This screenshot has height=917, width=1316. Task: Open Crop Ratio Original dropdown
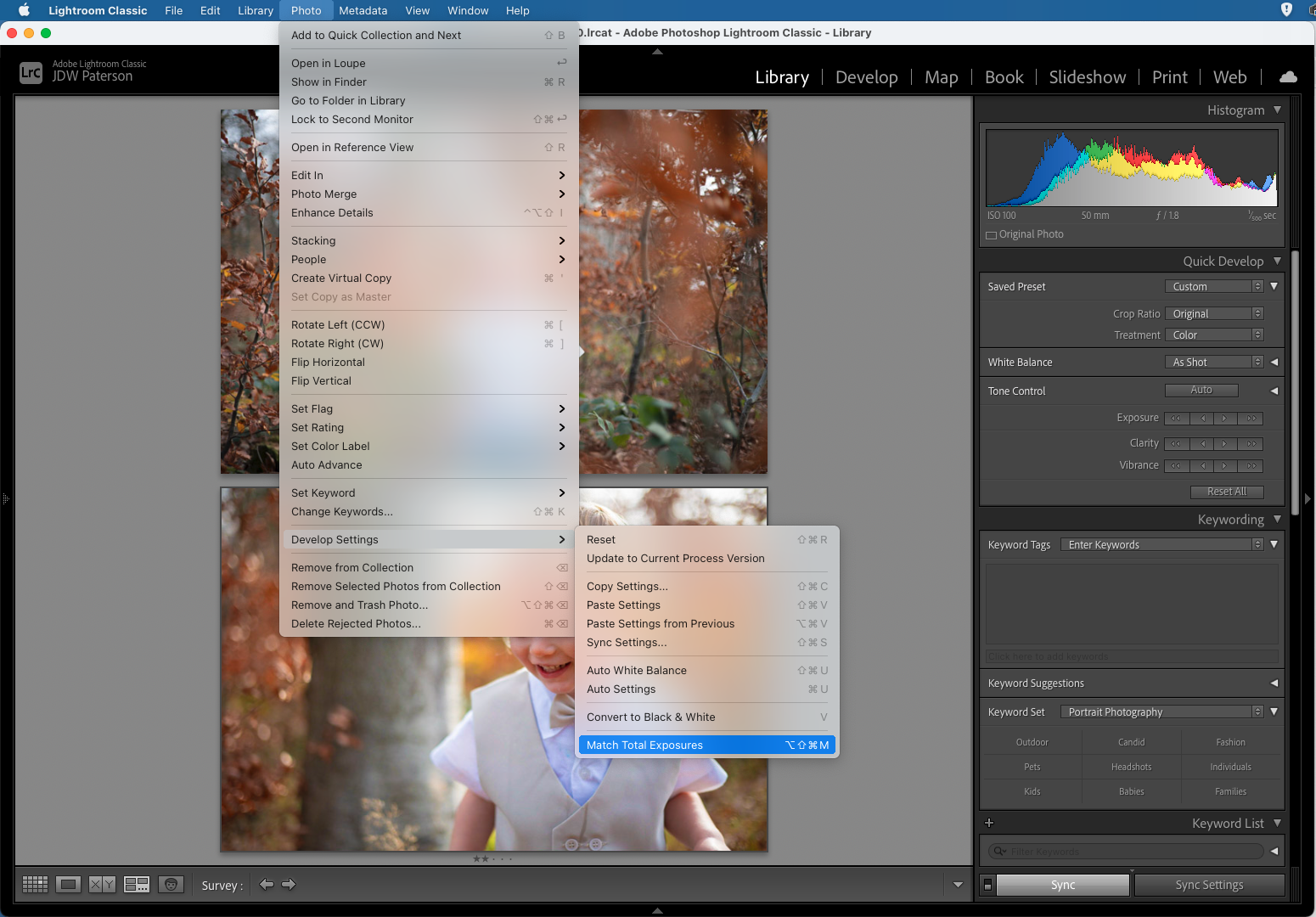pyautogui.click(x=1214, y=314)
